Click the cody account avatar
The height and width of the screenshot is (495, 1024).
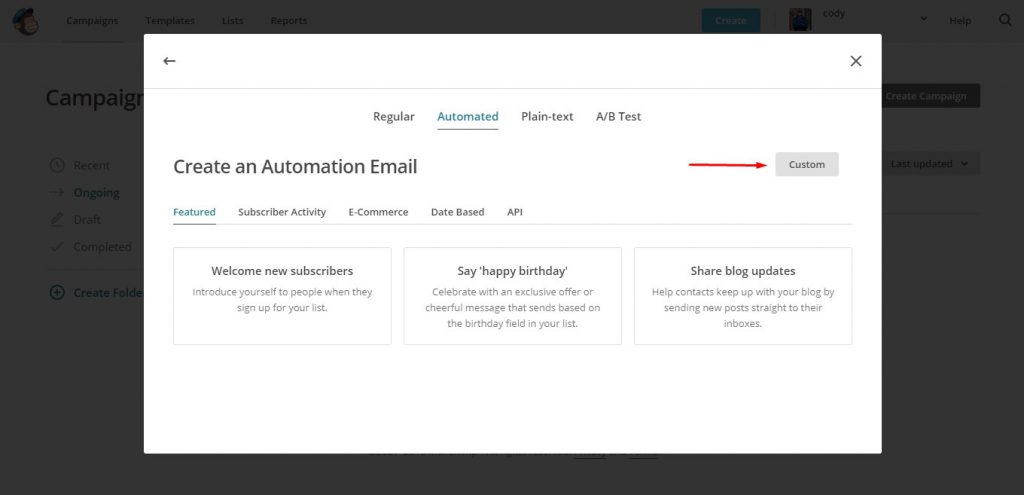[x=800, y=20]
